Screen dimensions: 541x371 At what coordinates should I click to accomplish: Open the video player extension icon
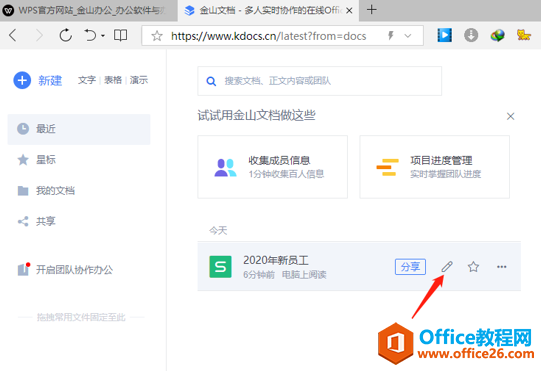click(444, 35)
